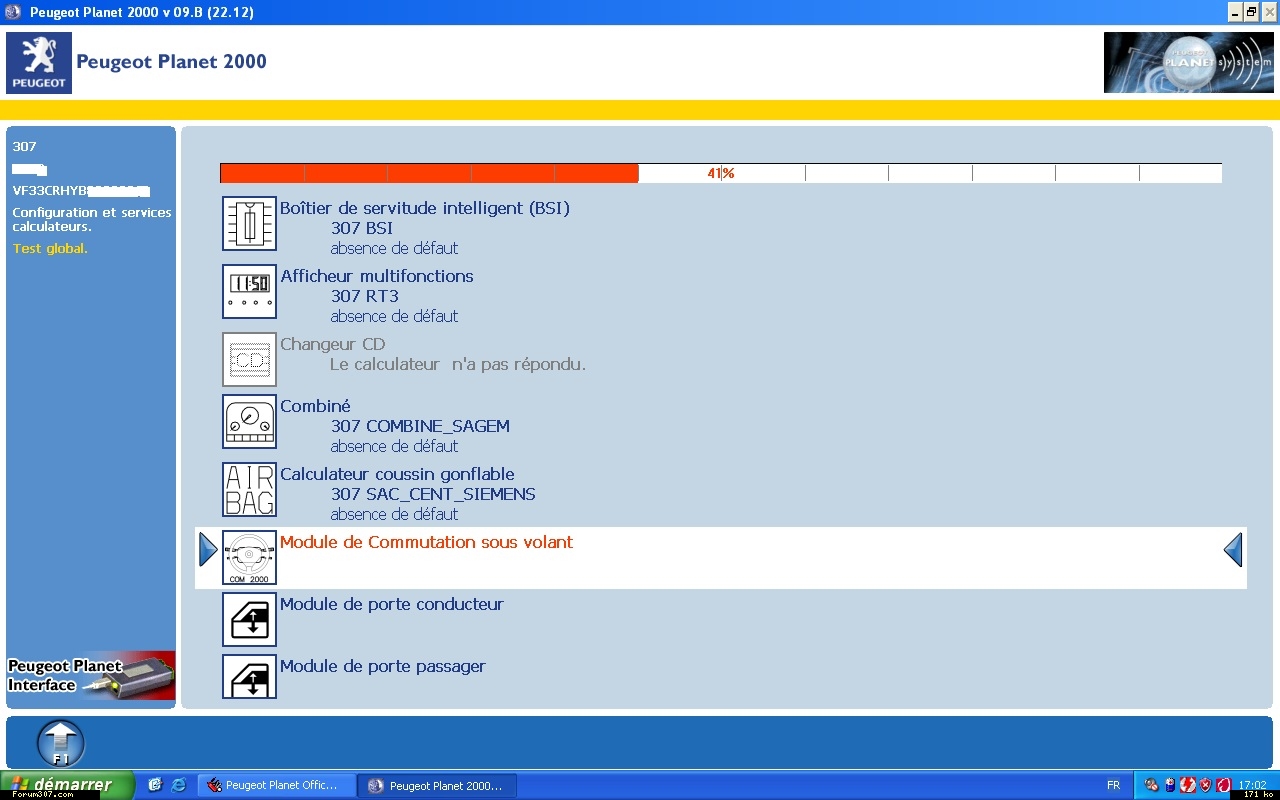This screenshot has width=1280, height=800.
Task: Click "Le calculateur n'a pas répondu." message
Action: 458,364
